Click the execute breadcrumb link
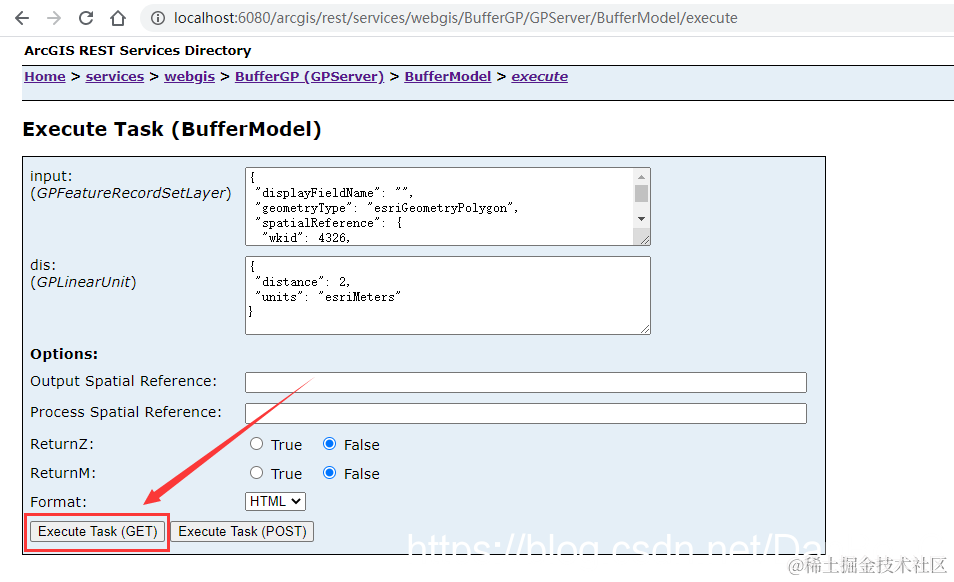Image resolution: width=954 pixels, height=582 pixels. point(540,77)
